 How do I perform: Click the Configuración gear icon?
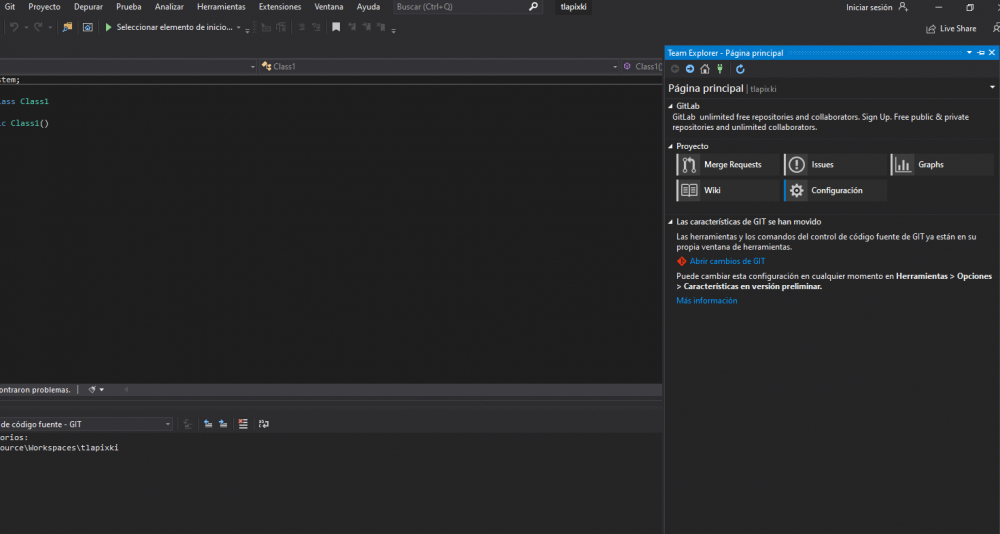(x=797, y=190)
